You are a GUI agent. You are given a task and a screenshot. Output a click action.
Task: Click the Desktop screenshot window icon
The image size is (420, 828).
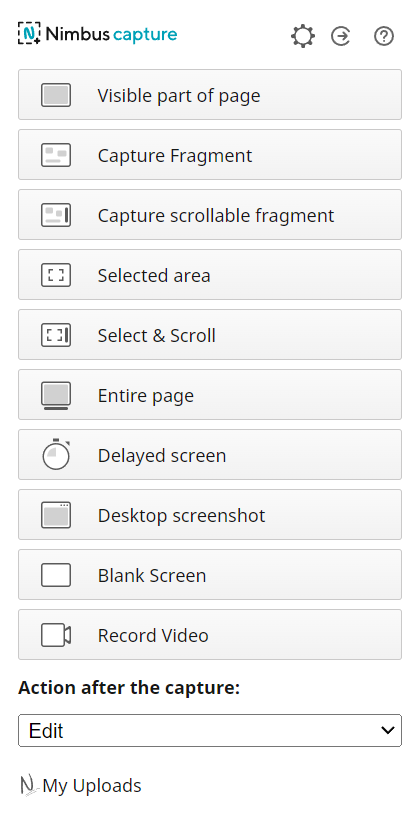(x=56, y=515)
